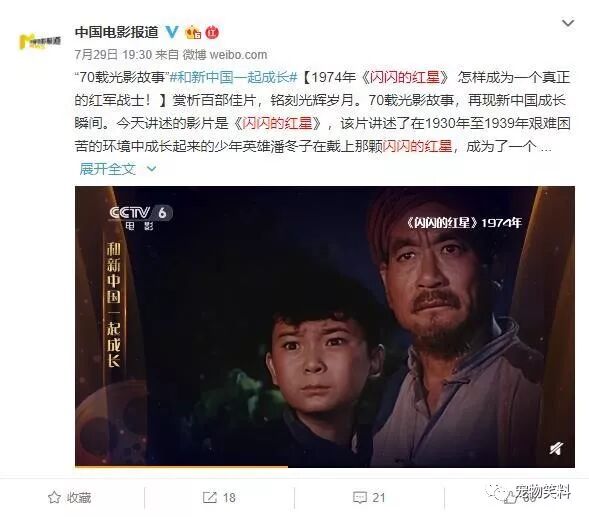
Task: Click the blue V verification badge
Action: (x=172, y=32)
